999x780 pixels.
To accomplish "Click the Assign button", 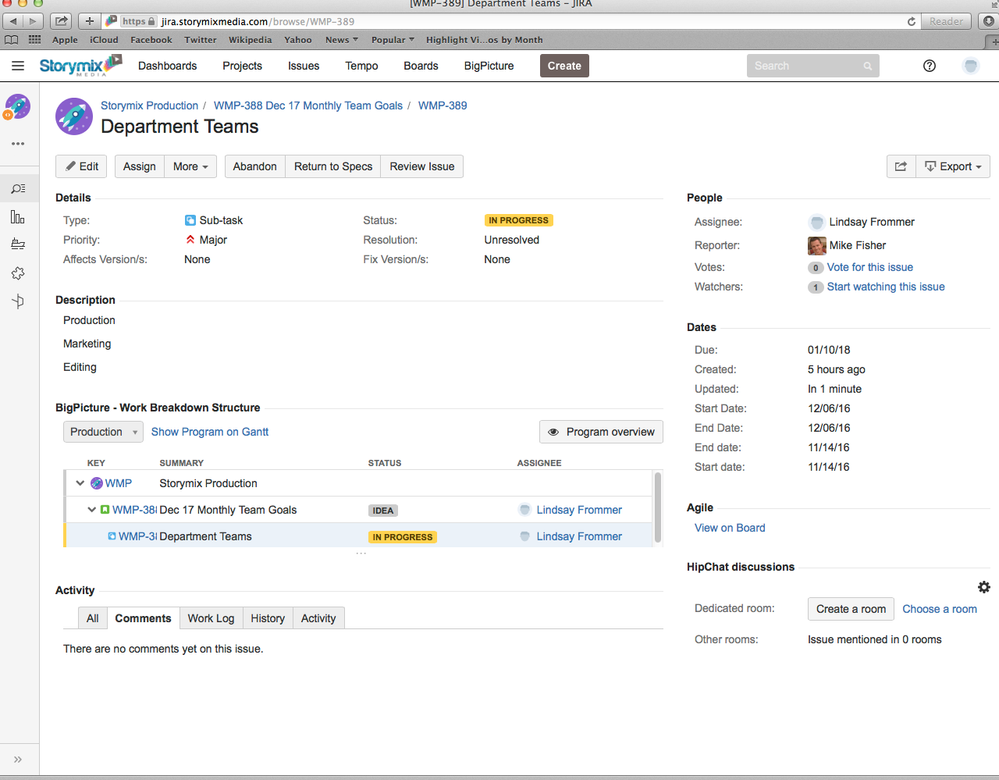I will [140, 166].
